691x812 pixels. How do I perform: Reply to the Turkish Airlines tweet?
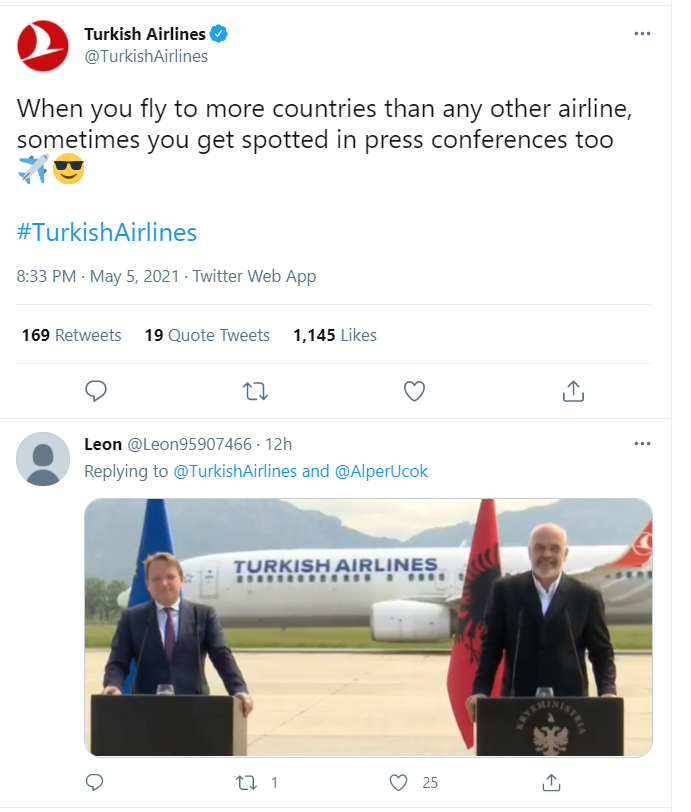(96, 390)
